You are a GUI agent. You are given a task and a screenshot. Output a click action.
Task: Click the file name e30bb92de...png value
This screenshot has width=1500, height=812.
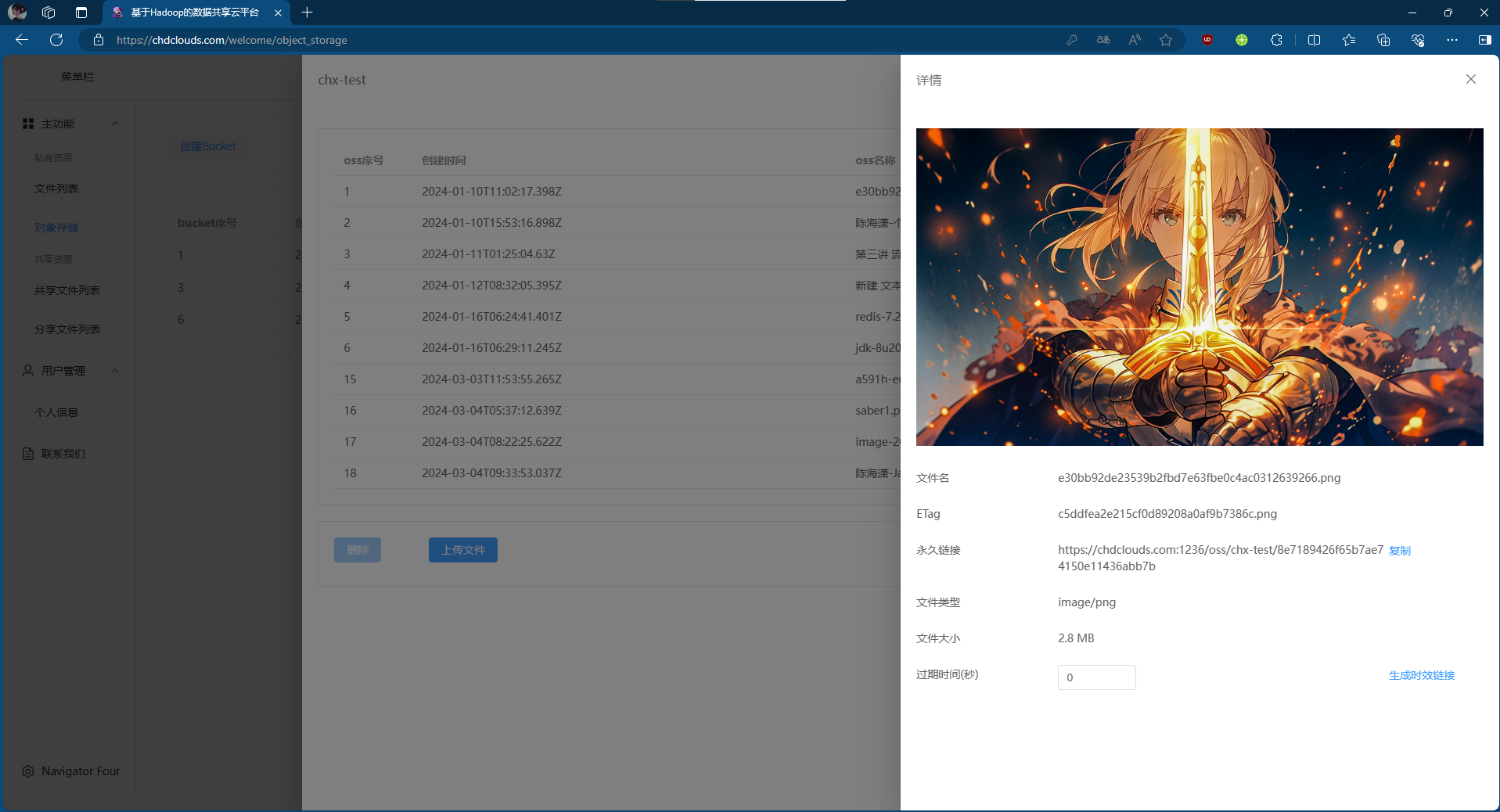pos(1199,478)
